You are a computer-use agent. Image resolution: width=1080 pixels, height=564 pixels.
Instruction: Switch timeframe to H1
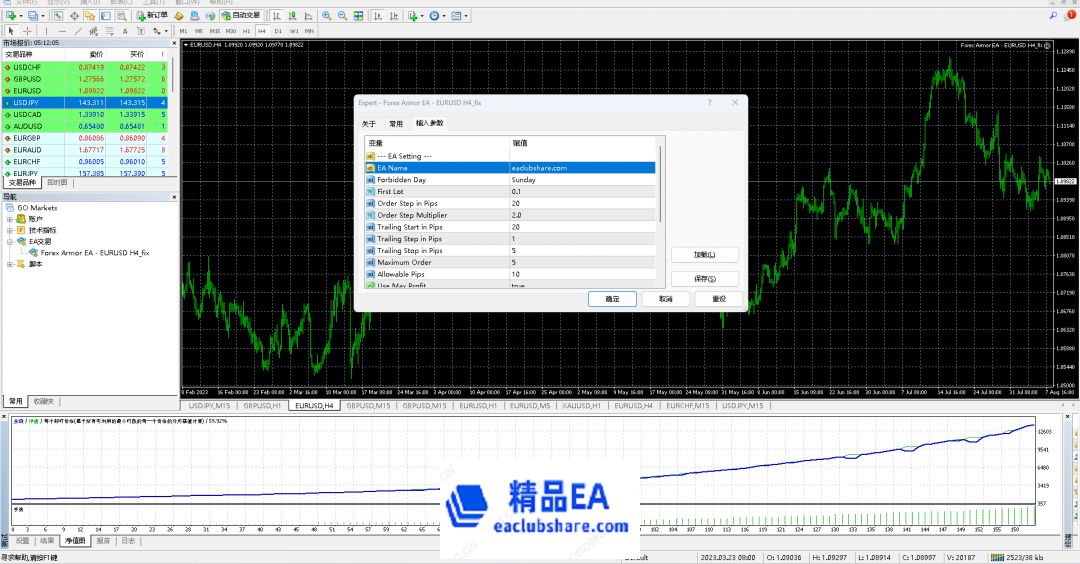(247, 31)
